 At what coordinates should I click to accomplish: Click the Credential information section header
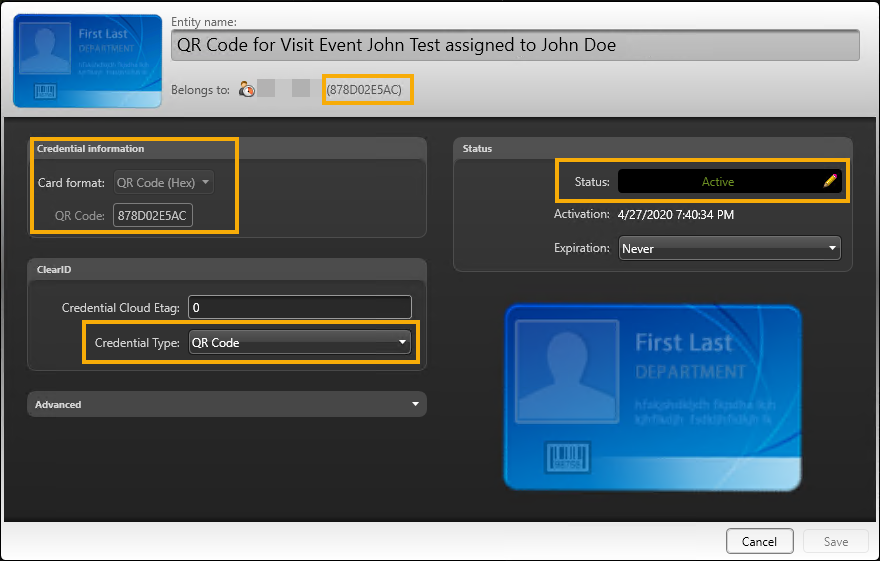pos(91,148)
